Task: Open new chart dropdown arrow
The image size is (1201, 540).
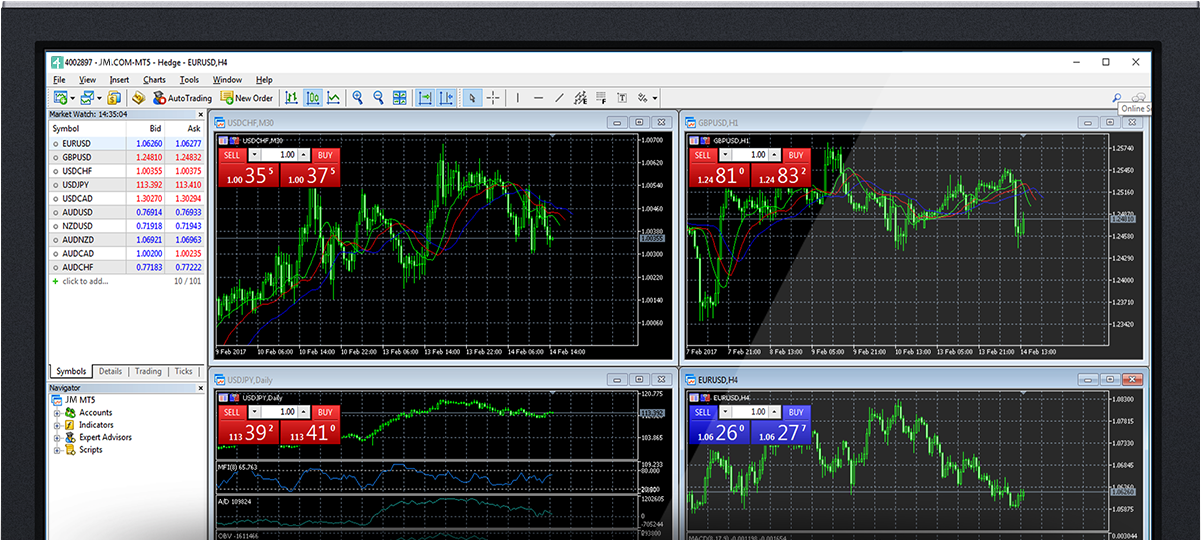Action: click(x=73, y=98)
